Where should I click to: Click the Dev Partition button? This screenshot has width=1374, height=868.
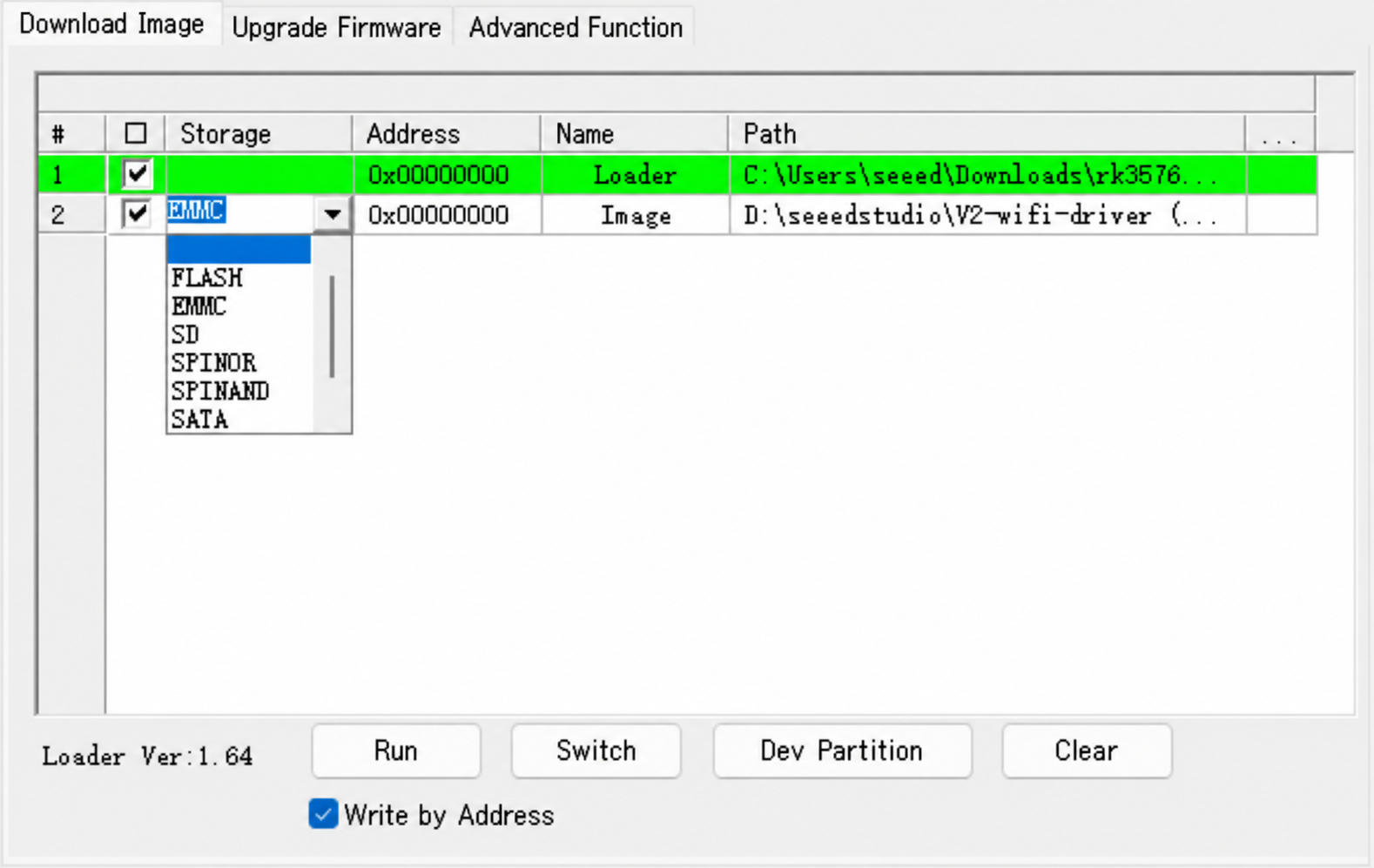[842, 750]
